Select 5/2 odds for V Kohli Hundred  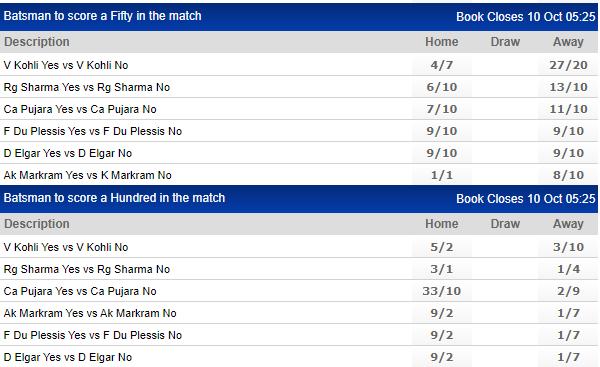coord(442,247)
